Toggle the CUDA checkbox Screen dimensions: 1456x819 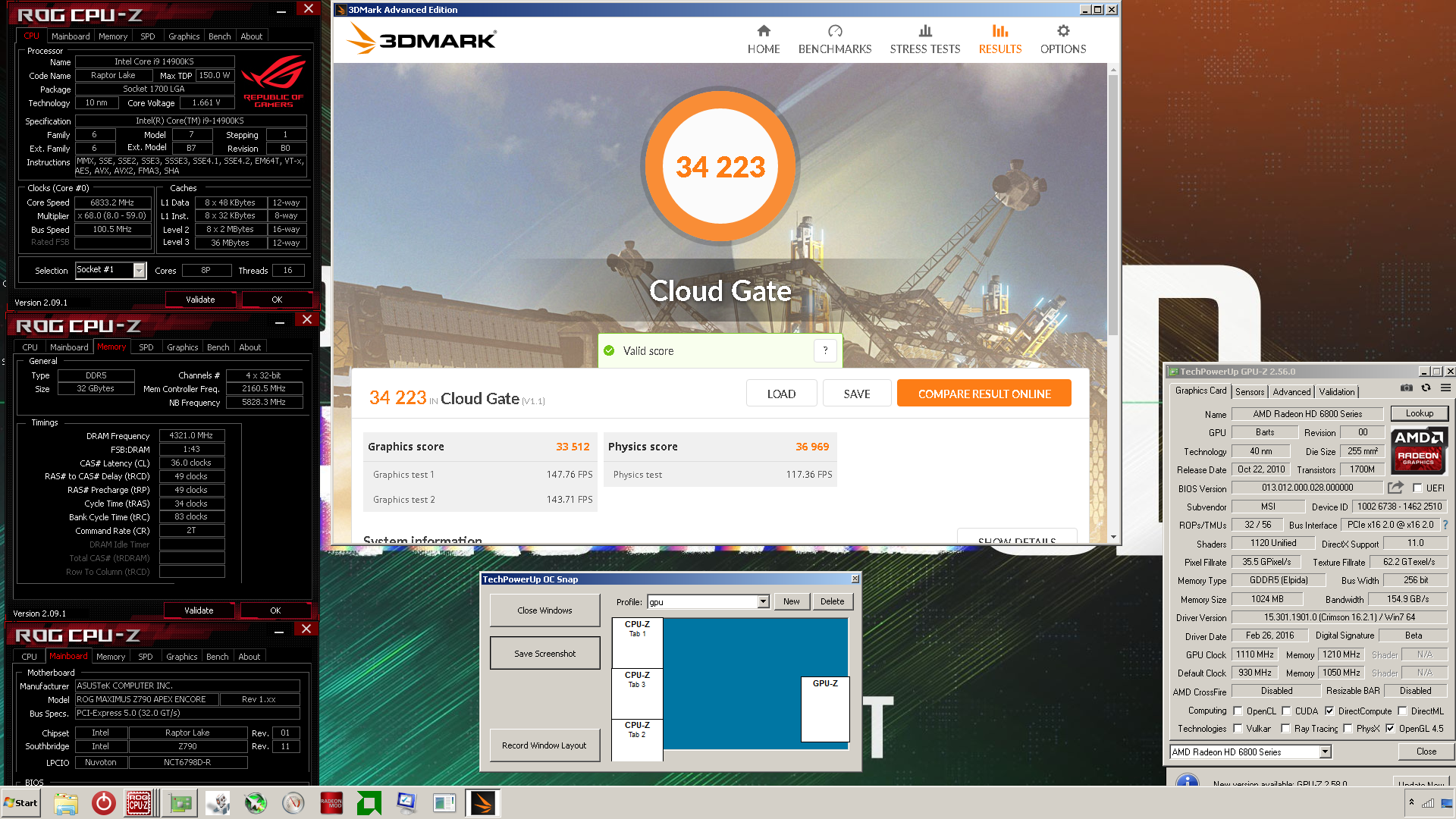[1286, 711]
